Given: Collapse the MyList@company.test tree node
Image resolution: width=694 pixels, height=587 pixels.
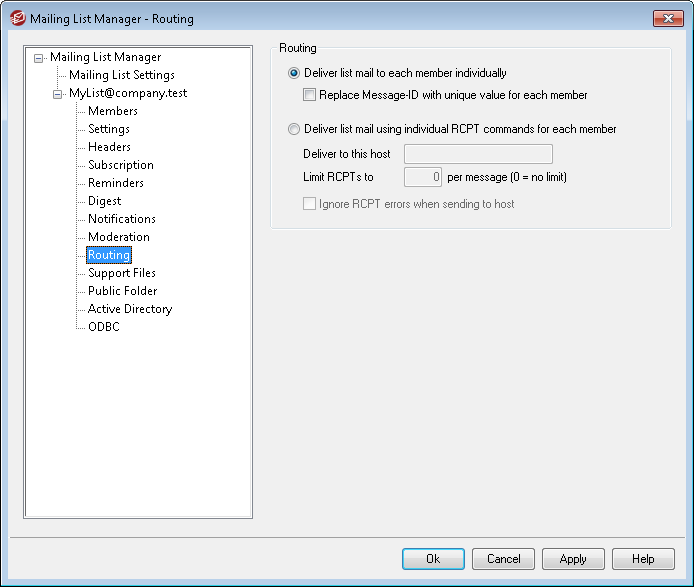Looking at the screenshot, I should (58, 94).
